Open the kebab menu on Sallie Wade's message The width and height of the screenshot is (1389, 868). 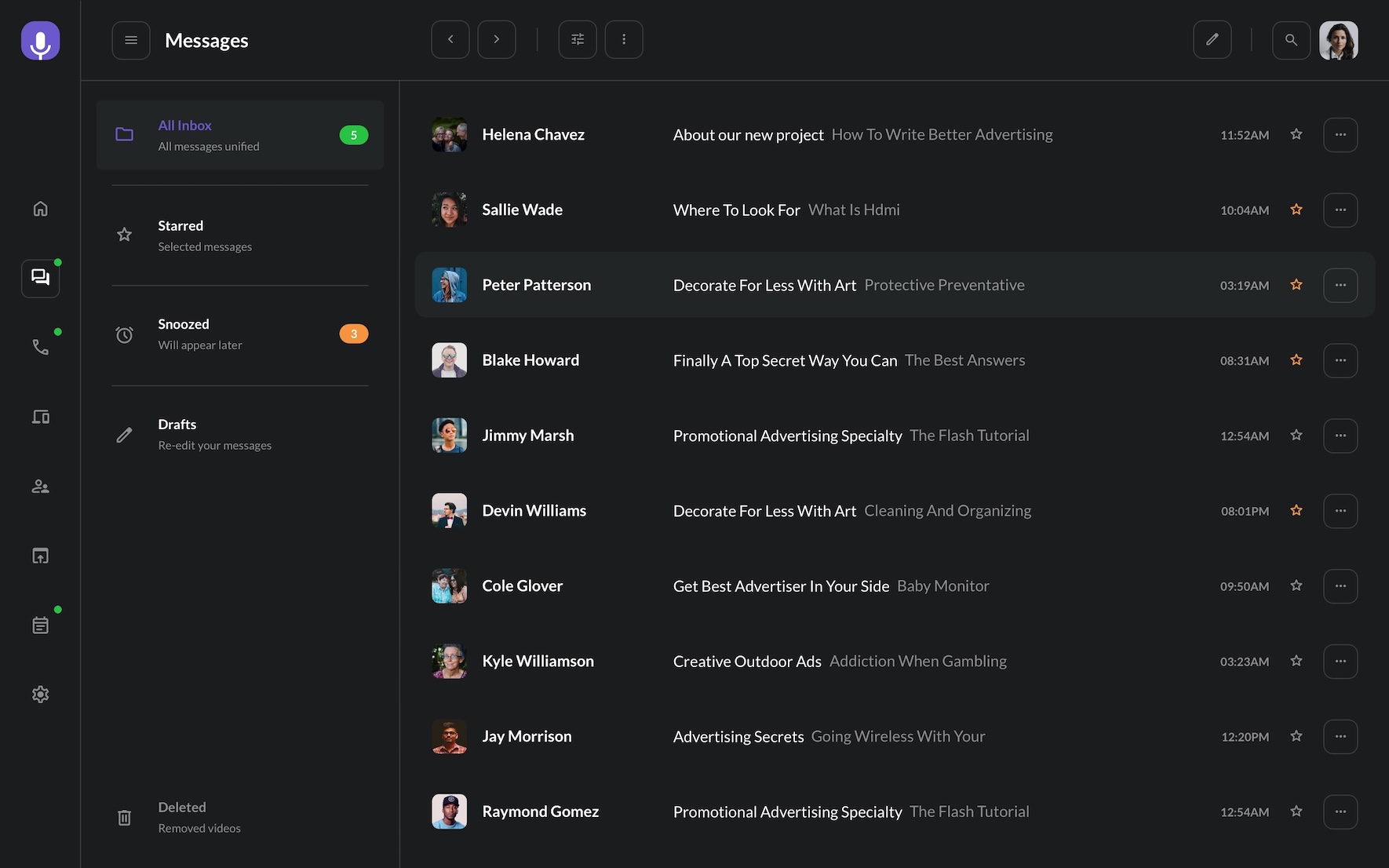click(1340, 210)
